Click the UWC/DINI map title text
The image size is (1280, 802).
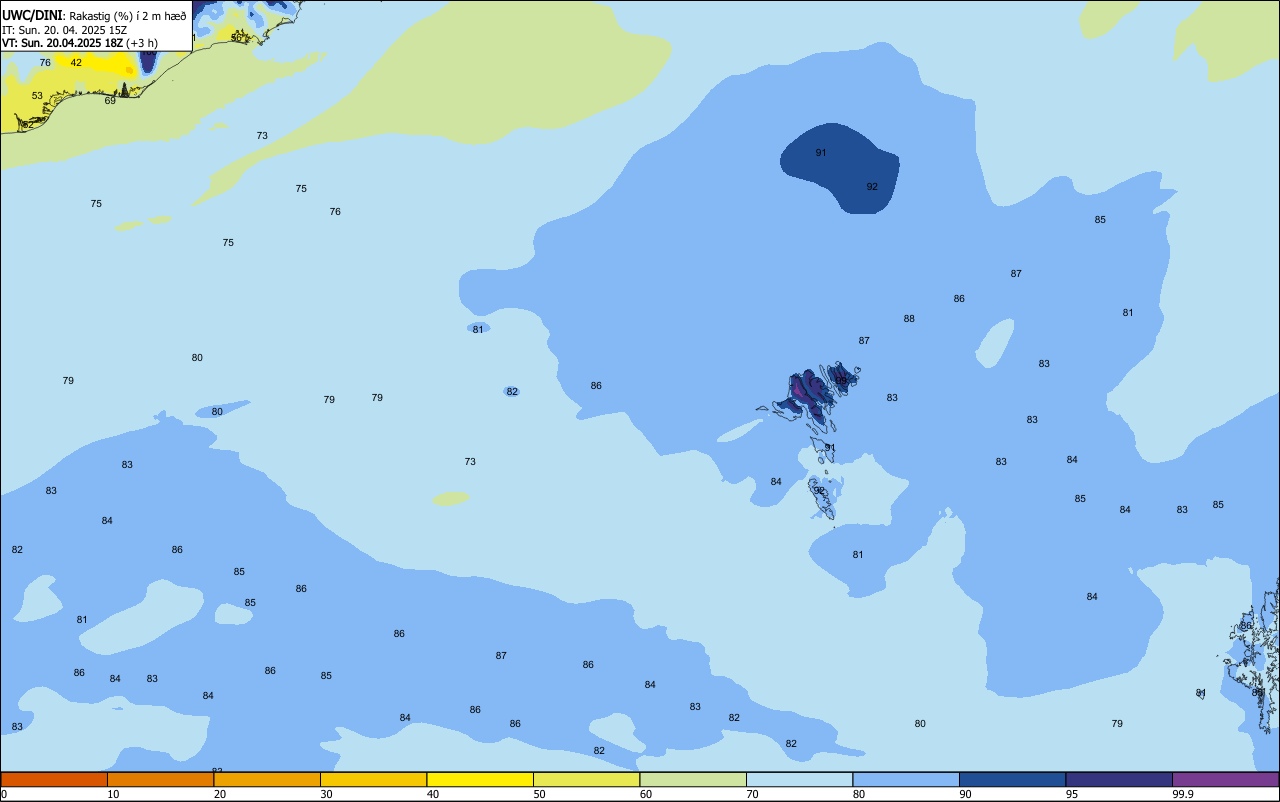pyautogui.click(x=33, y=15)
